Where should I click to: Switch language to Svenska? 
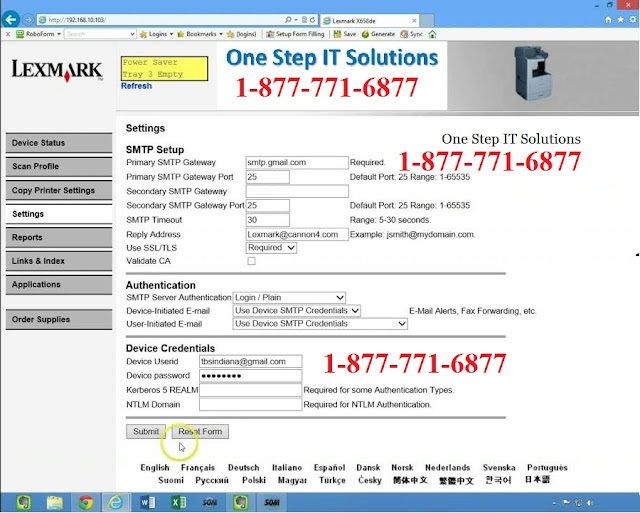[x=499, y=468]
